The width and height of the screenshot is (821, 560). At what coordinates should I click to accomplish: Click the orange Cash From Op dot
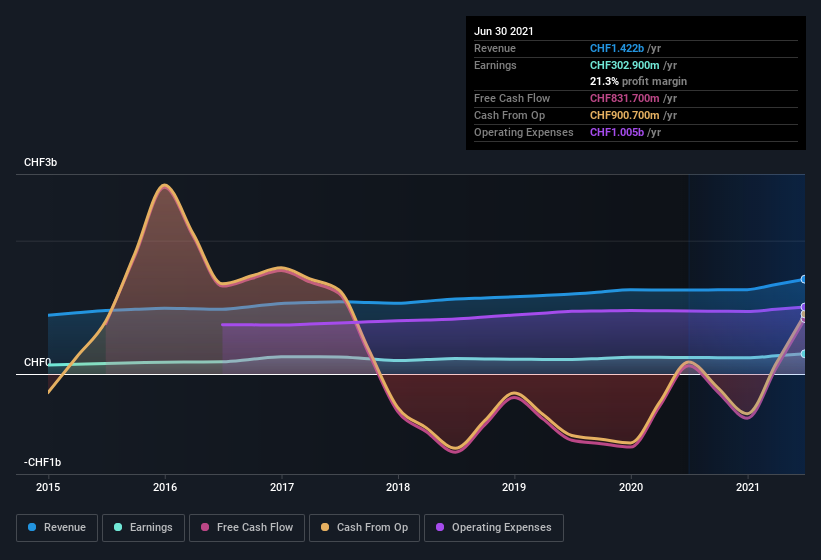pyautogui.click(x=324, y=527)
